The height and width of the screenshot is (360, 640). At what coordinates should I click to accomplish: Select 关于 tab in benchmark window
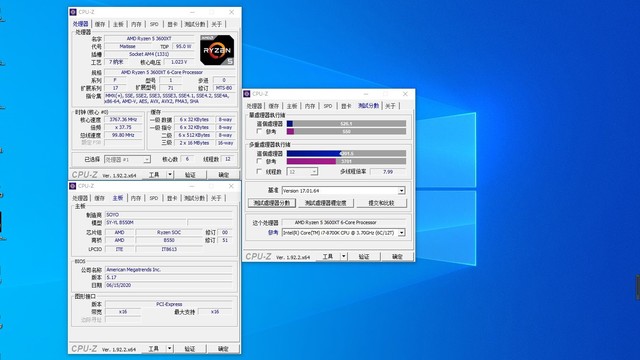point(390,106)
